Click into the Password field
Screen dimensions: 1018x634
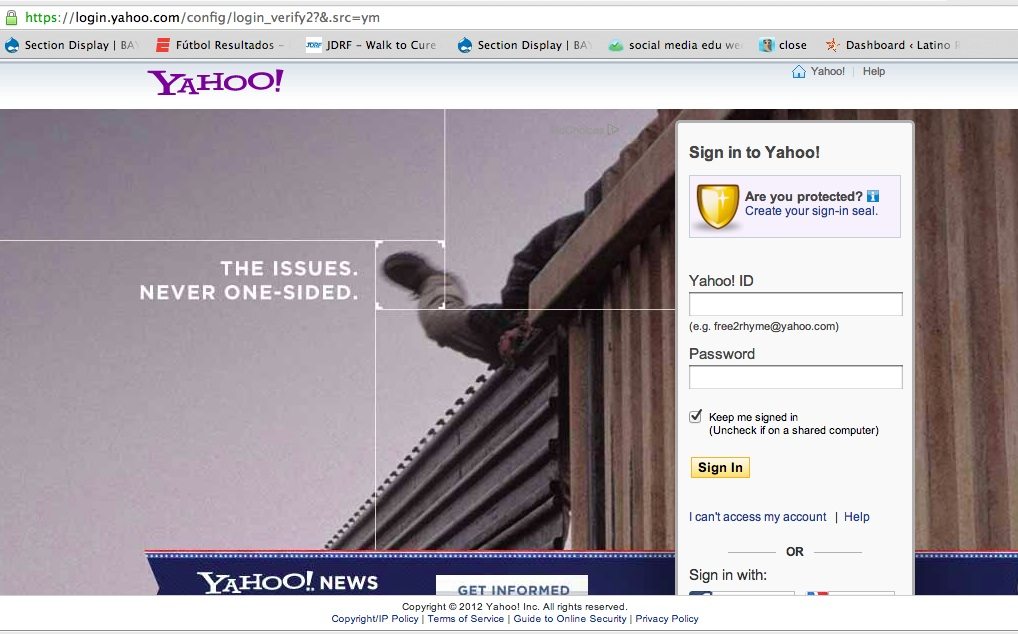795,377
